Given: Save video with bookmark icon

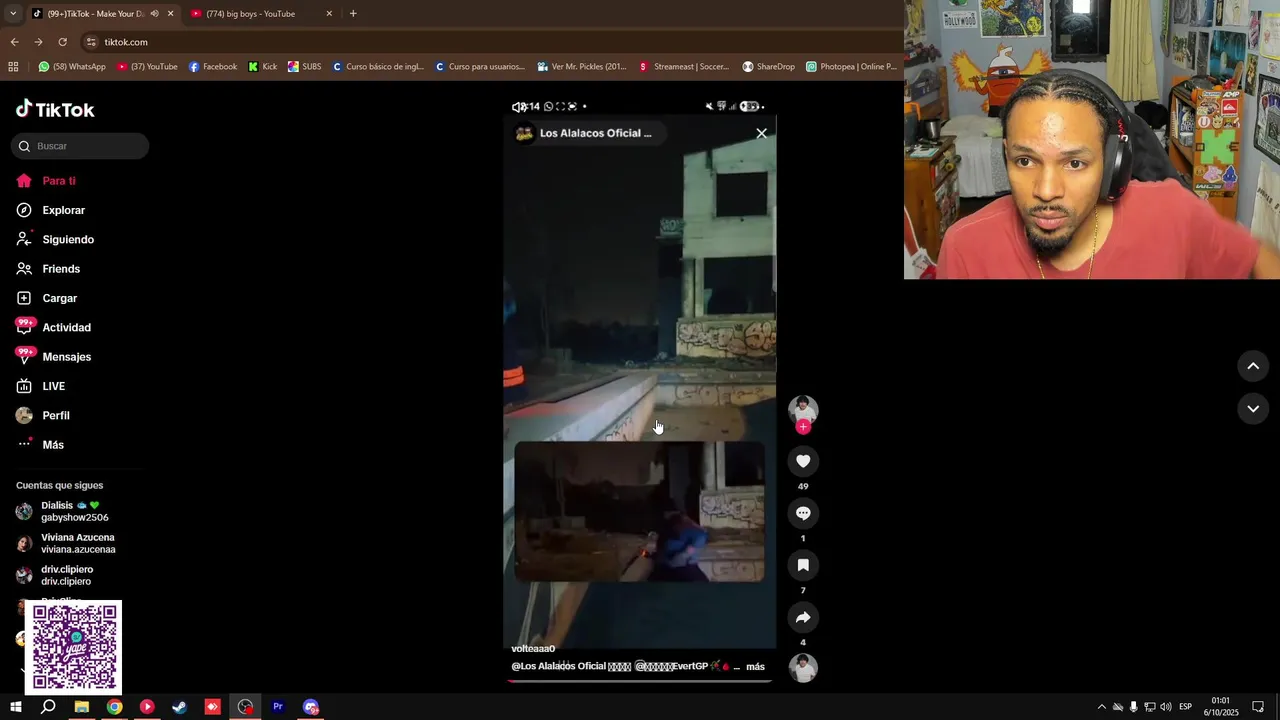Looking at the screenshot, I should point(803,565).
